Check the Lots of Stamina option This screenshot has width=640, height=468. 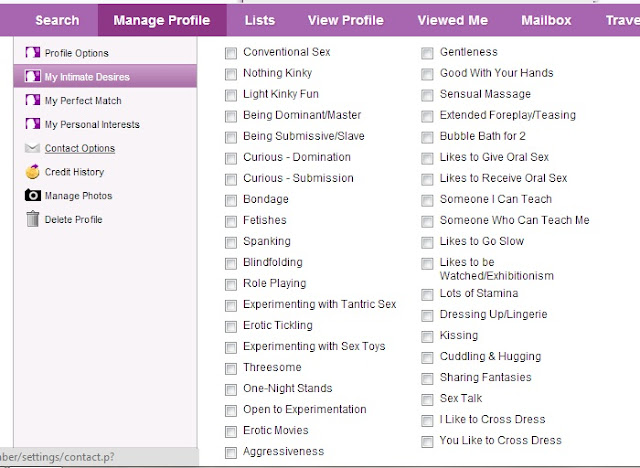[428, 295]
